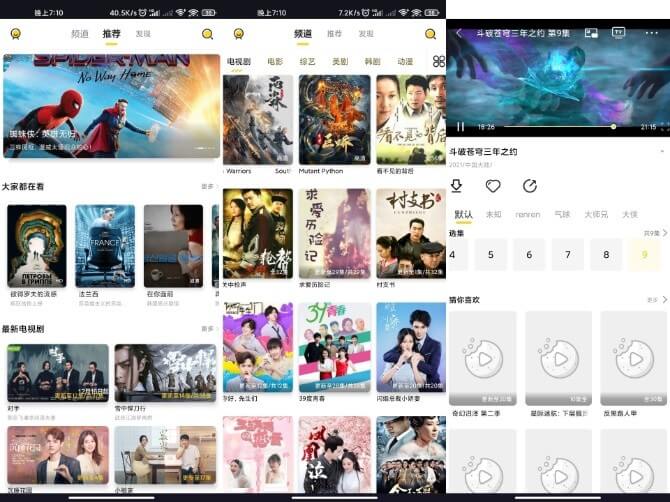The image size is (670, 502).
Task: Click the share icon next to the heart
Action: point(530,186)
